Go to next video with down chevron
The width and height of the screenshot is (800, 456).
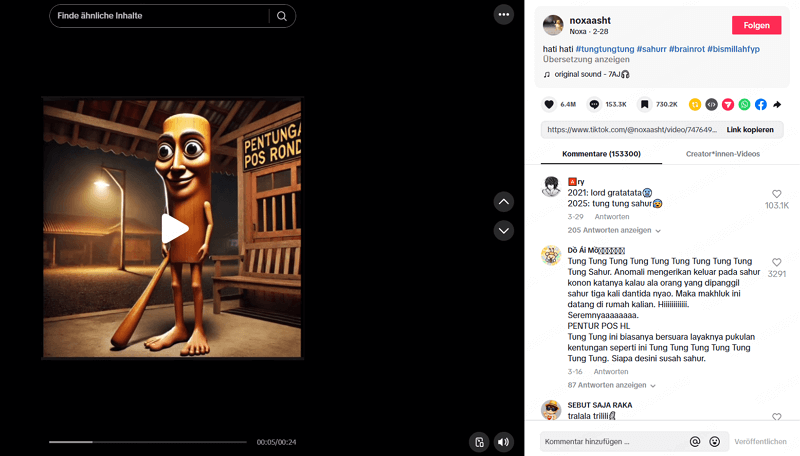[504, 231]
